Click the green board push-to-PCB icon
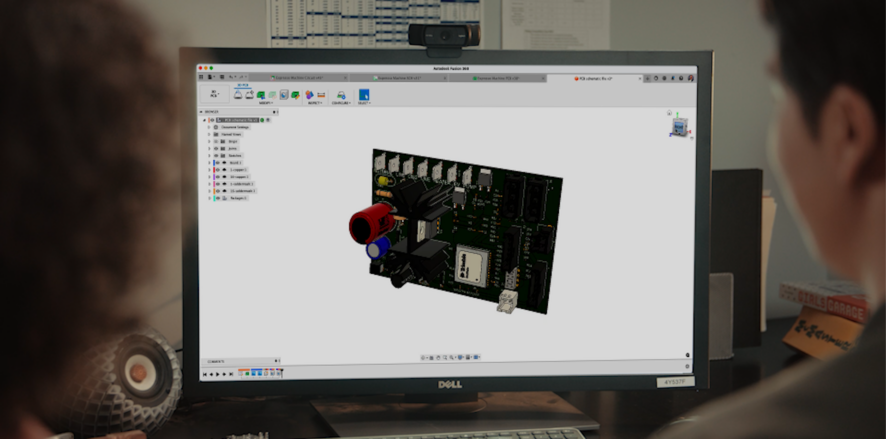The height and width of the screenshot is (439, 886). 260,95
